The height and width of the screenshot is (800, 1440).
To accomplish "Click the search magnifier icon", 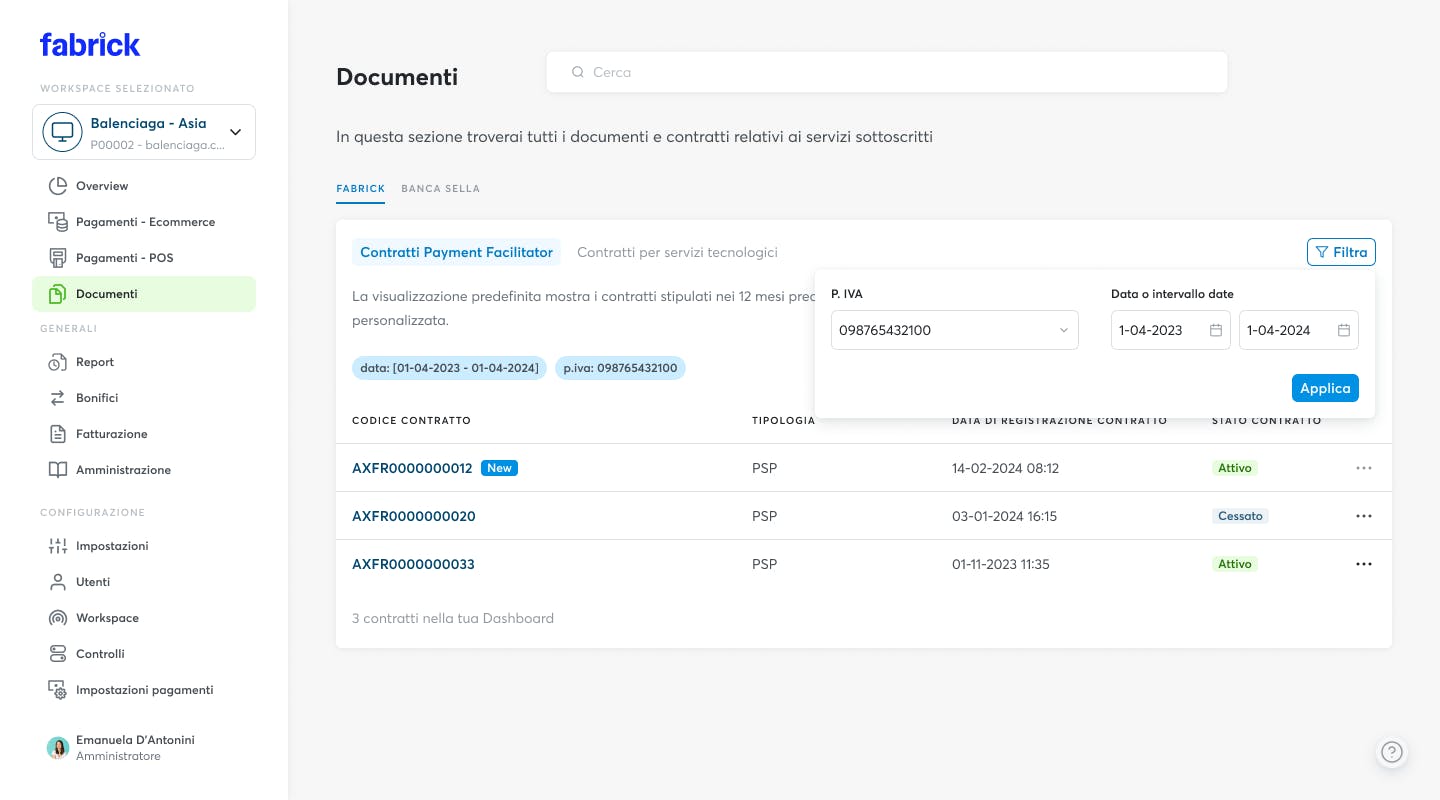I will tap(577, 72).
